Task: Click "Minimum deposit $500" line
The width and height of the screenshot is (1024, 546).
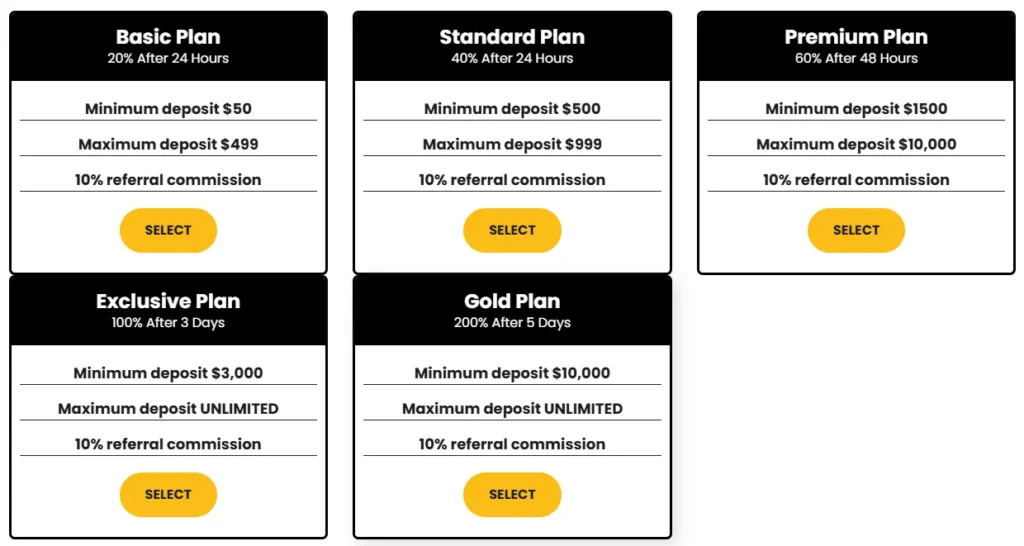Action: [x=512, y=109]
